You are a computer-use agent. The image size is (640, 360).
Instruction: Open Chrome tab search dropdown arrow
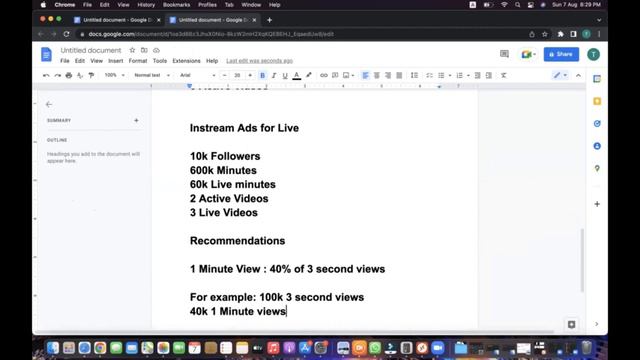[x=599, y=20]
